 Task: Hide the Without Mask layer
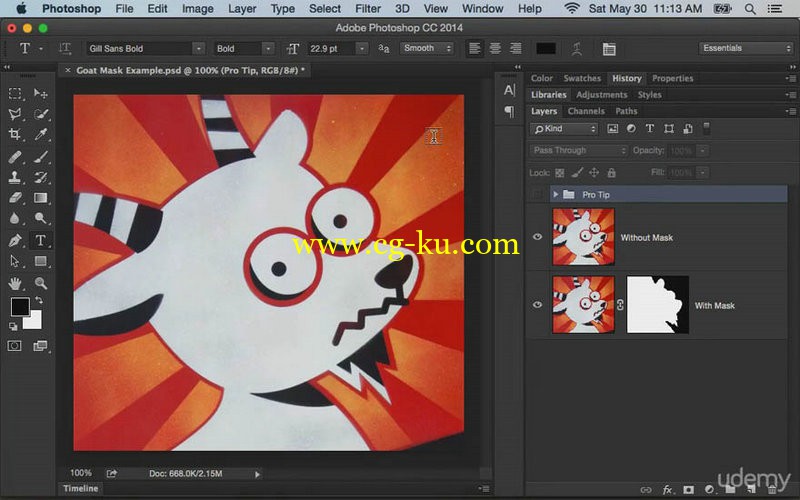[x=537, y=237]
